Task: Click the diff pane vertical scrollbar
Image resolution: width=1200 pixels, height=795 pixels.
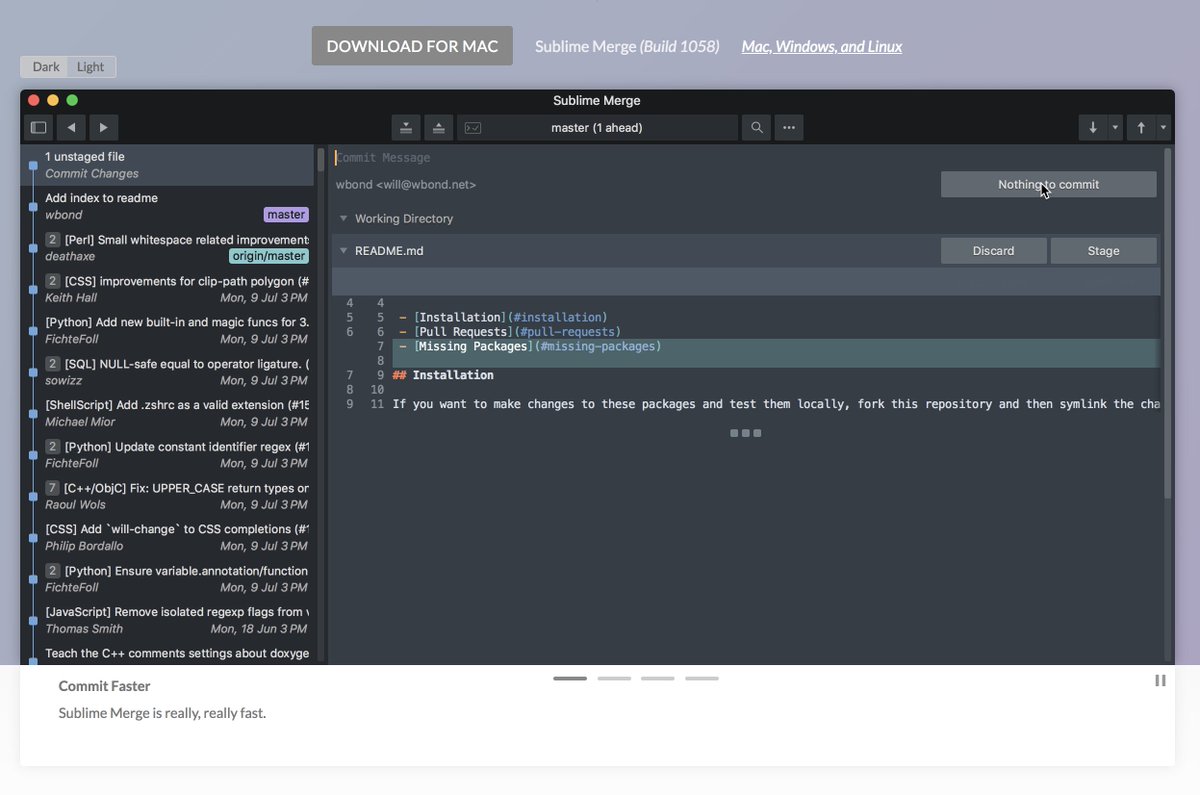Action: [1167, 323]
